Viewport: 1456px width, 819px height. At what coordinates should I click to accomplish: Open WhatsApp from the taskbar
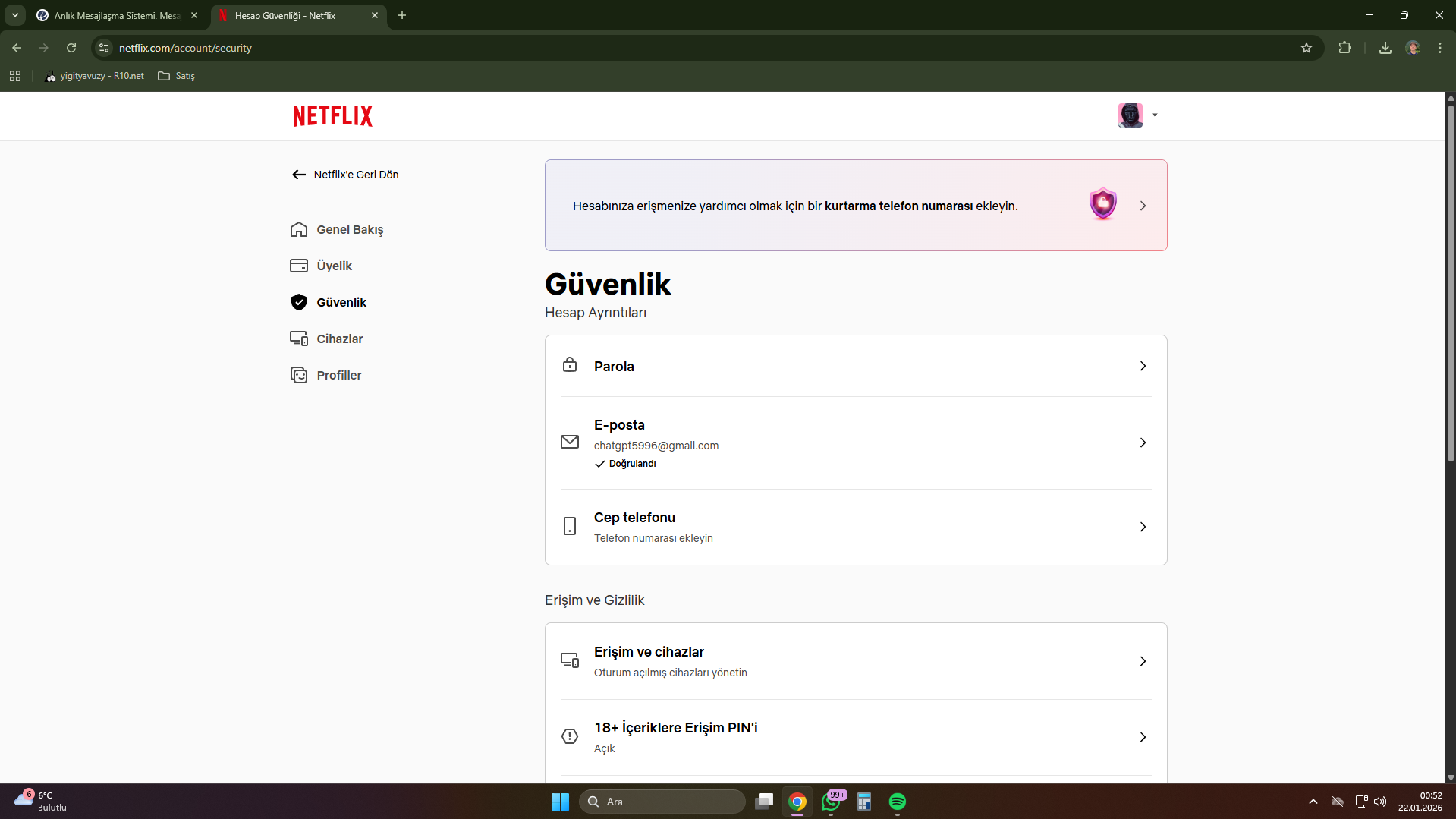pyautogui.click(x=832, y=802)
